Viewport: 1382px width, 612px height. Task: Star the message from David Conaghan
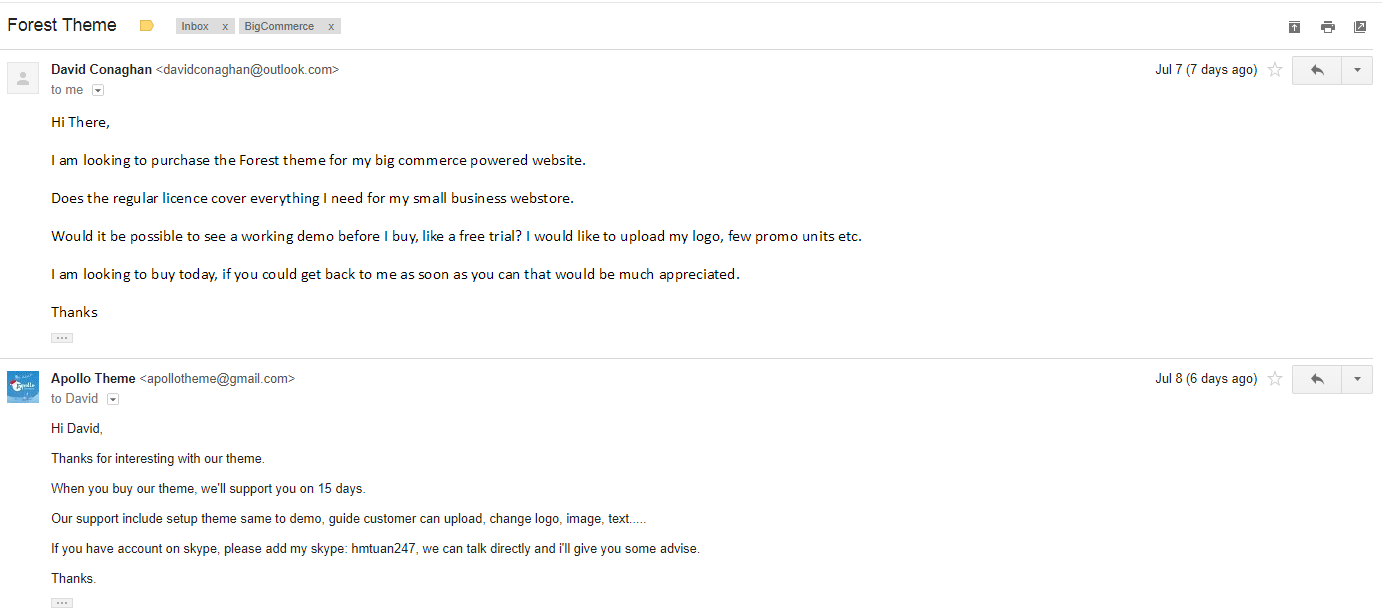tap(1275, 70)
